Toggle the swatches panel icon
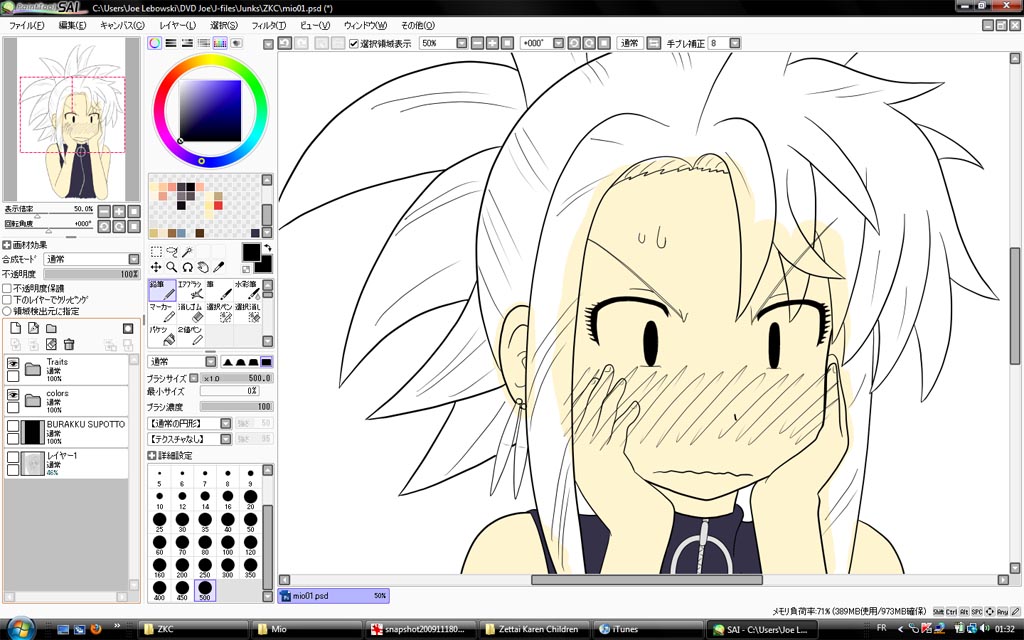This screenshot has height=640, width=1024. 219,43
